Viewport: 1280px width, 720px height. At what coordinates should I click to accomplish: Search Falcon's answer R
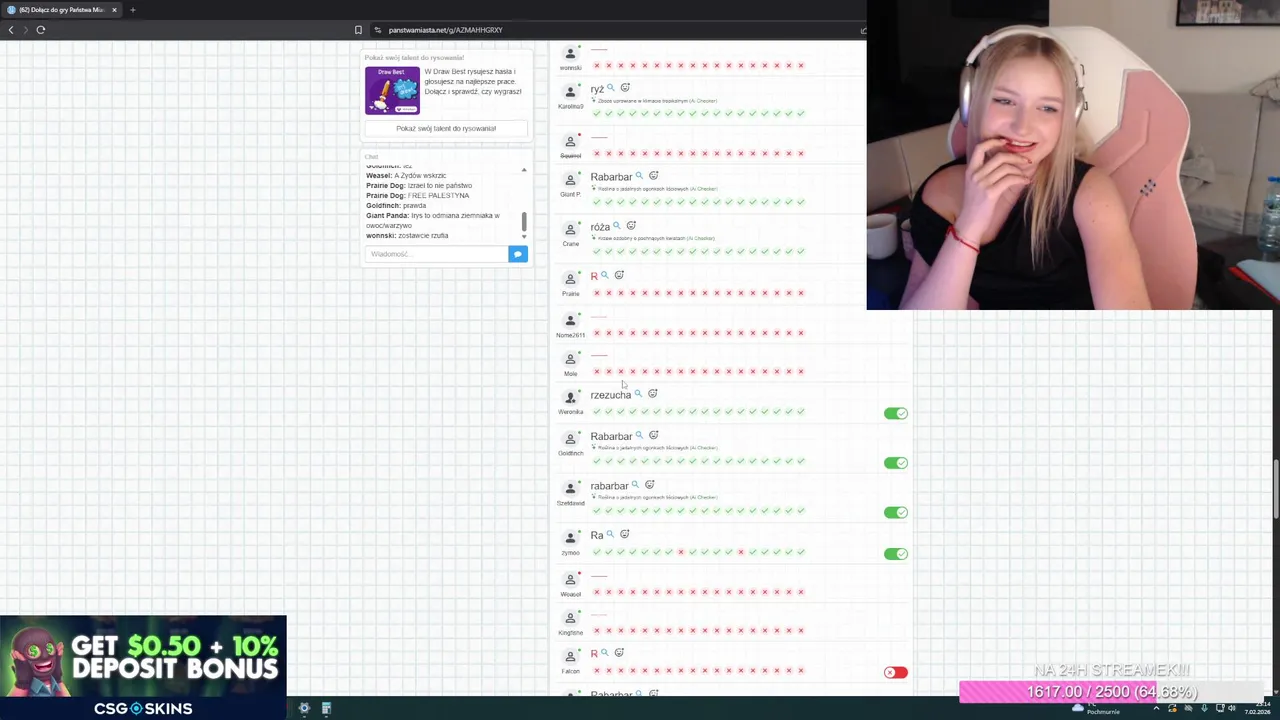(x=604, y=653)
